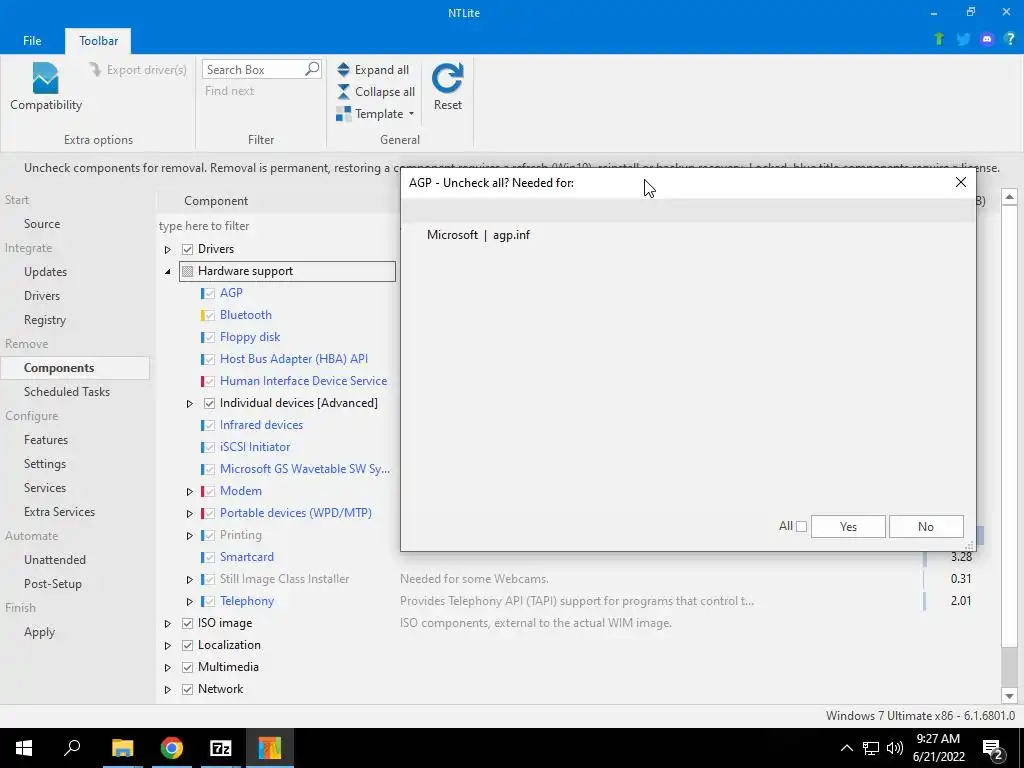Go to the Source page

pyautogui.click(x=42, y=223)
